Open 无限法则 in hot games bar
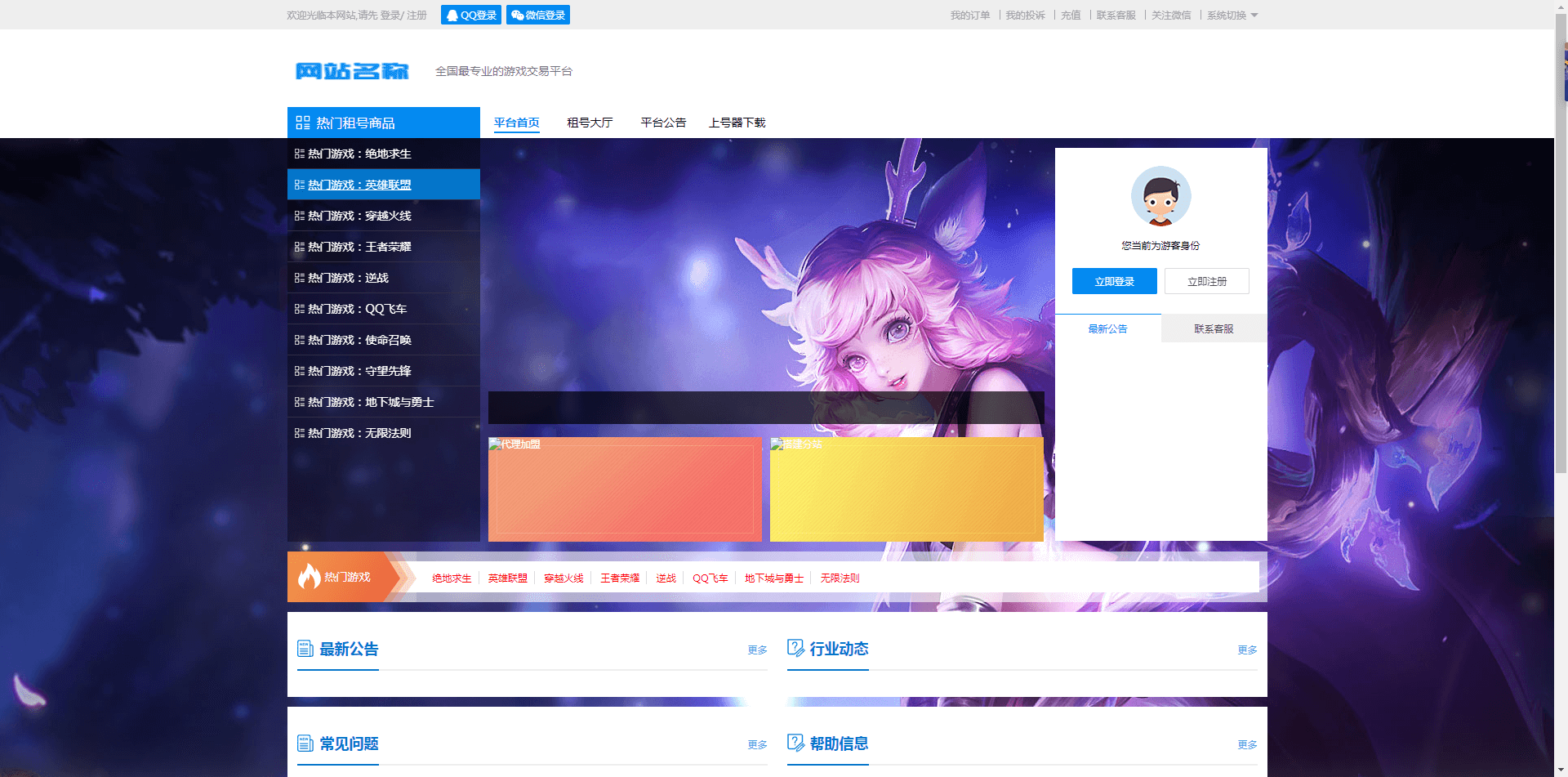Viewport: 1568px width, 777px height. click(840, 578)
